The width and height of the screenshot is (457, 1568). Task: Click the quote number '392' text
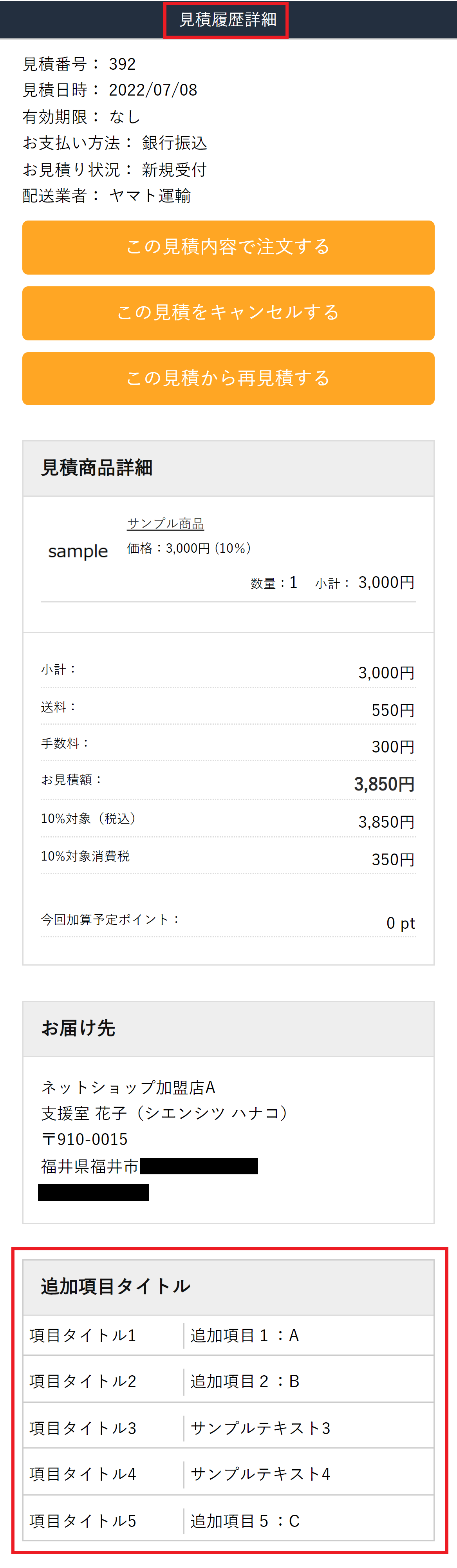pos(122,64)
